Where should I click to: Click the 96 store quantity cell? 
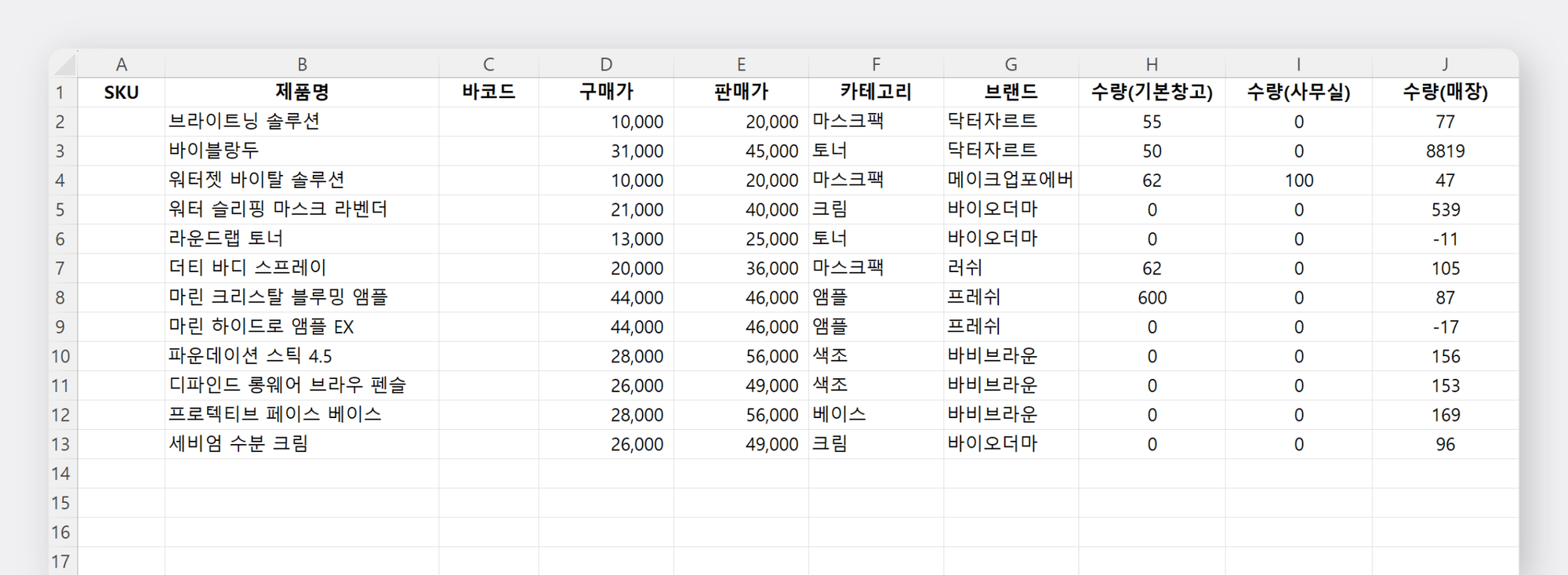click(1445, 444)
